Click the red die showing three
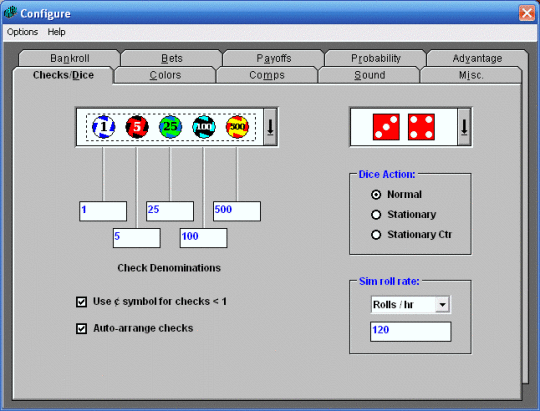The height and width of the screenshot is (411, 540). click(x=386, y=127)
